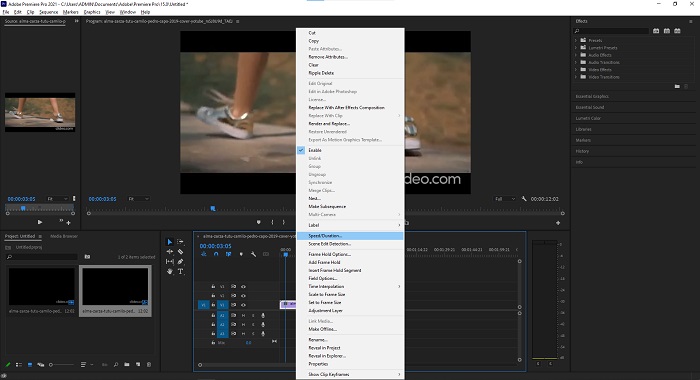700x380 pixels.
Task: Expand the Presets folder in Effects
Action: tap(576, 40)
